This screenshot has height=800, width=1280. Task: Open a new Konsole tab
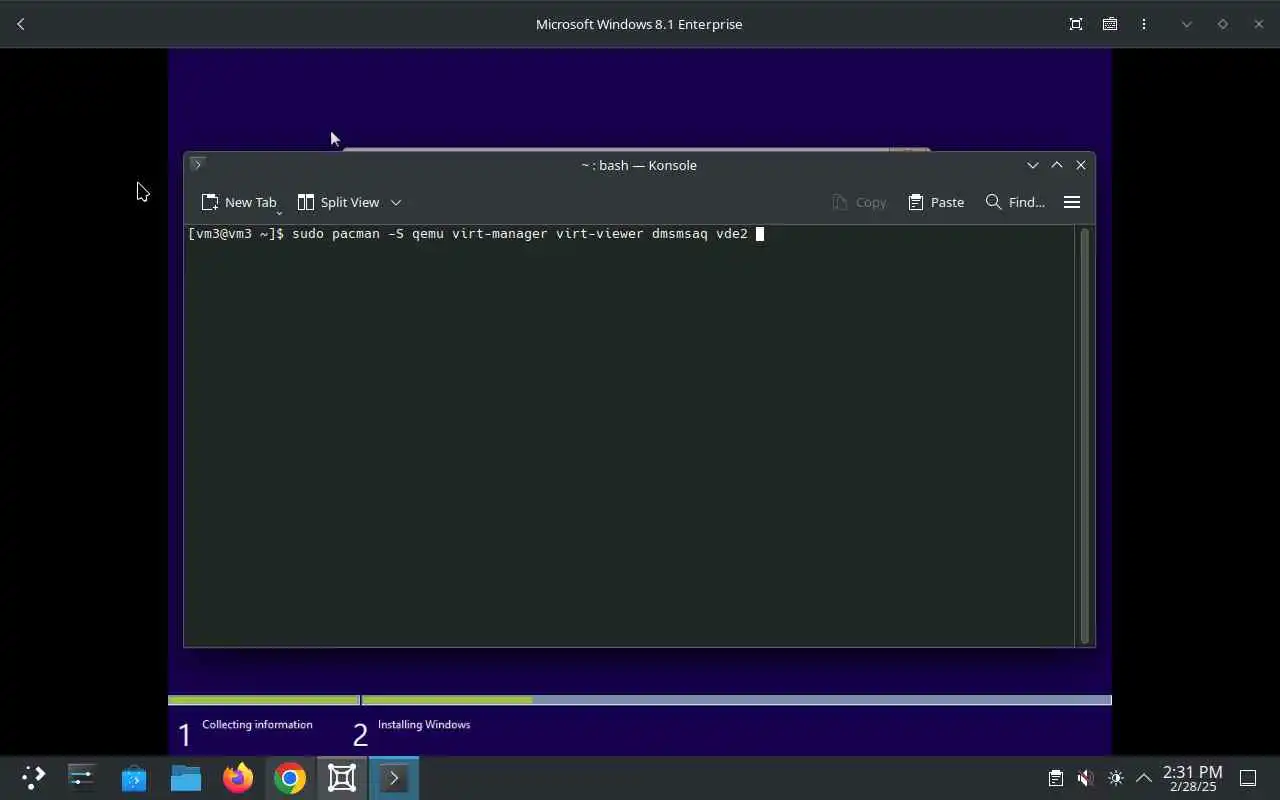pyautogui.click(x=238, y=202)
